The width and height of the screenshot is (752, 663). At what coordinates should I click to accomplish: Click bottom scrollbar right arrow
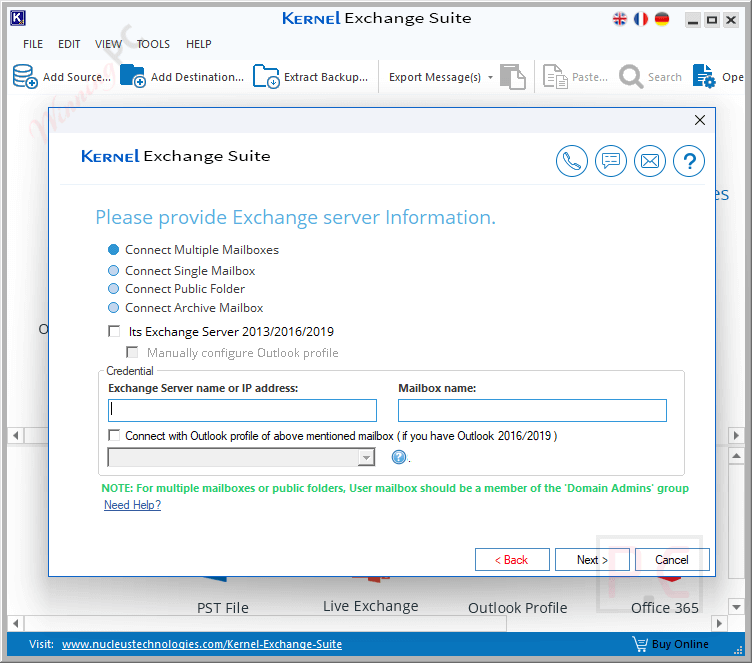click(x=719, y=624)
